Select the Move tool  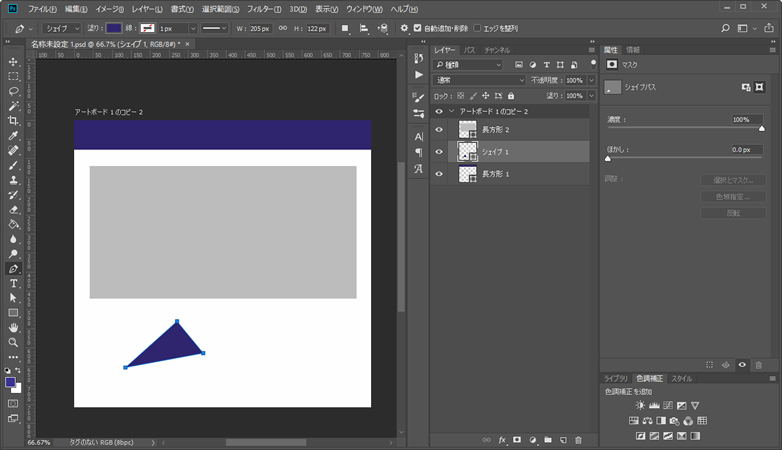point(13,62)
